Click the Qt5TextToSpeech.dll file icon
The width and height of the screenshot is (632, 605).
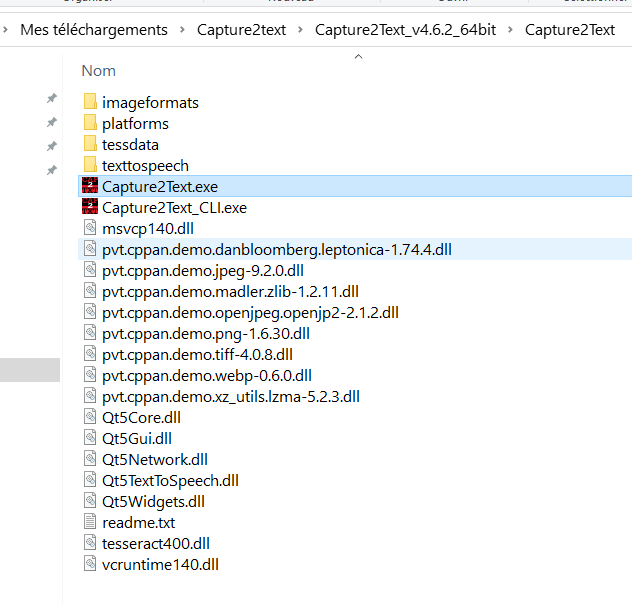point(90,479)
